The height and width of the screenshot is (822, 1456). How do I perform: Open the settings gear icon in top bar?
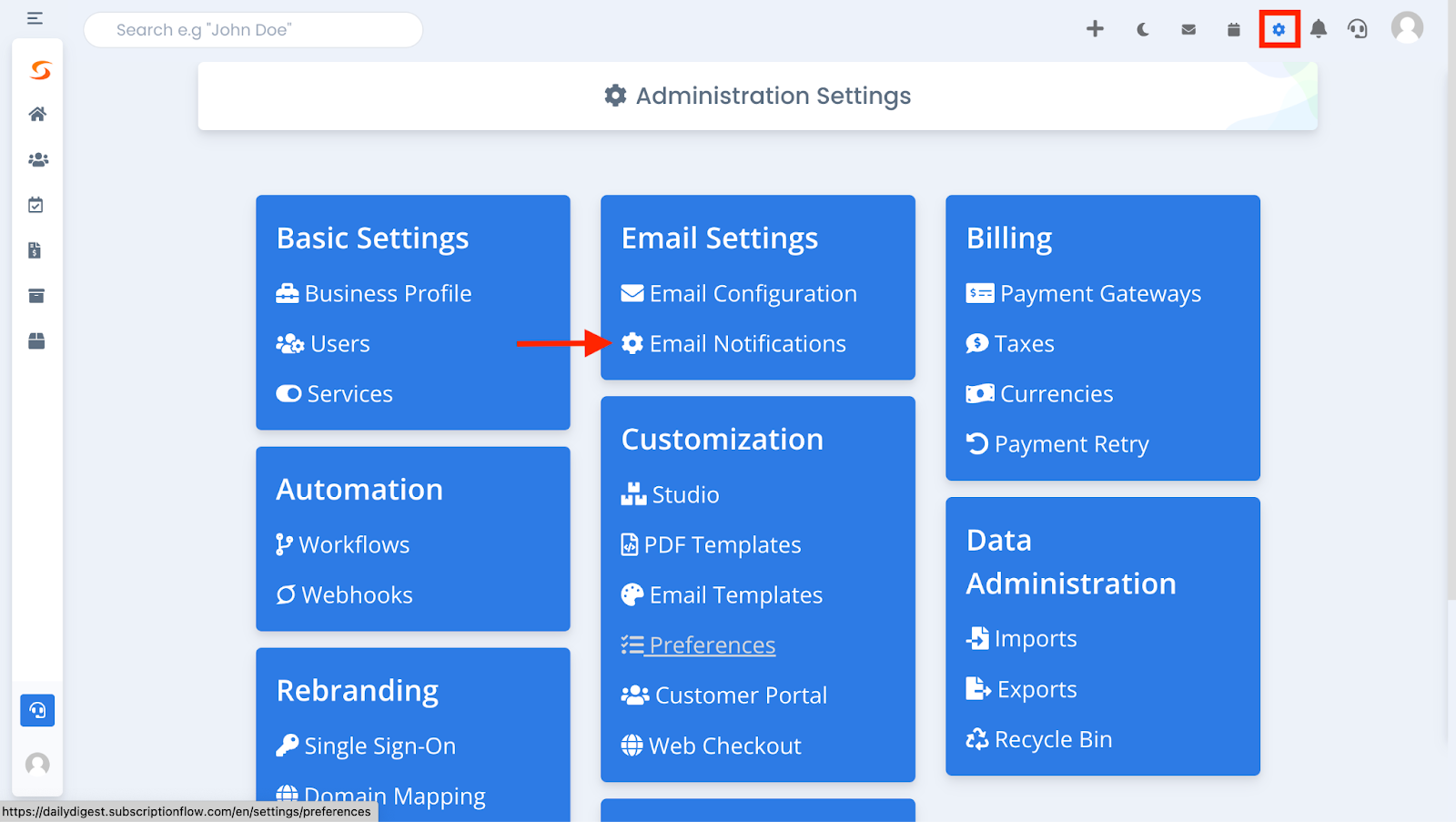coord(1279,30)
